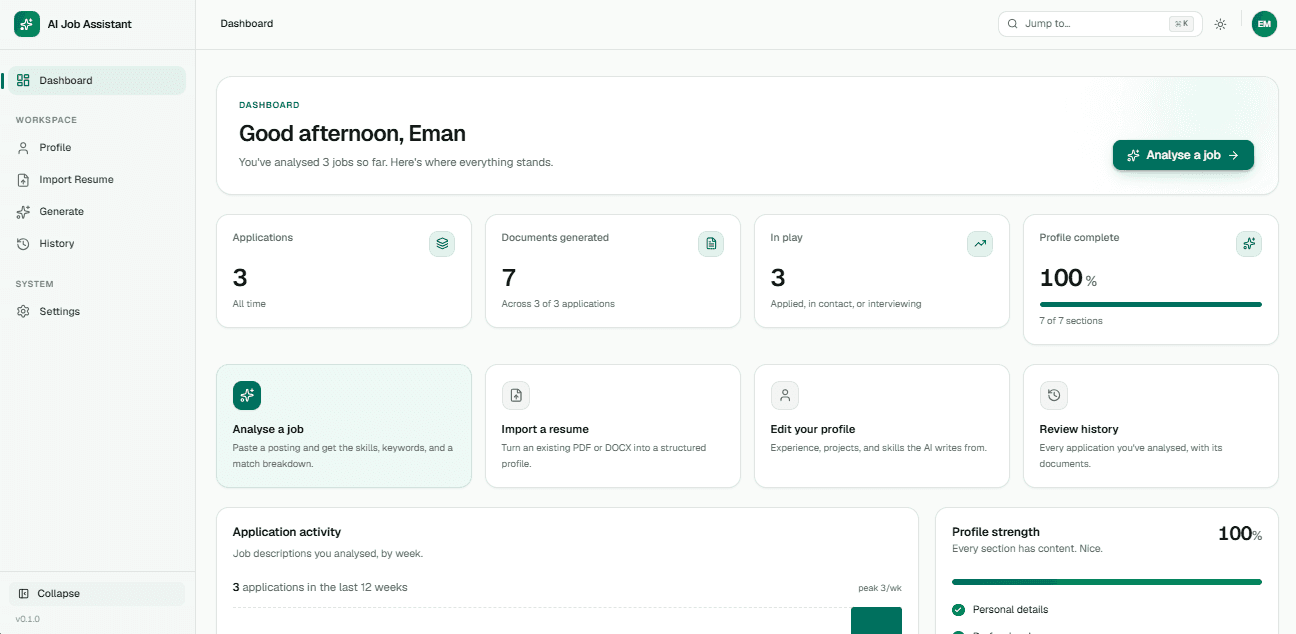Image resolution: width=1296 pixels, height=634 pixels.
Task: Click the Personal details green checkmark
Action: point(959,610)
